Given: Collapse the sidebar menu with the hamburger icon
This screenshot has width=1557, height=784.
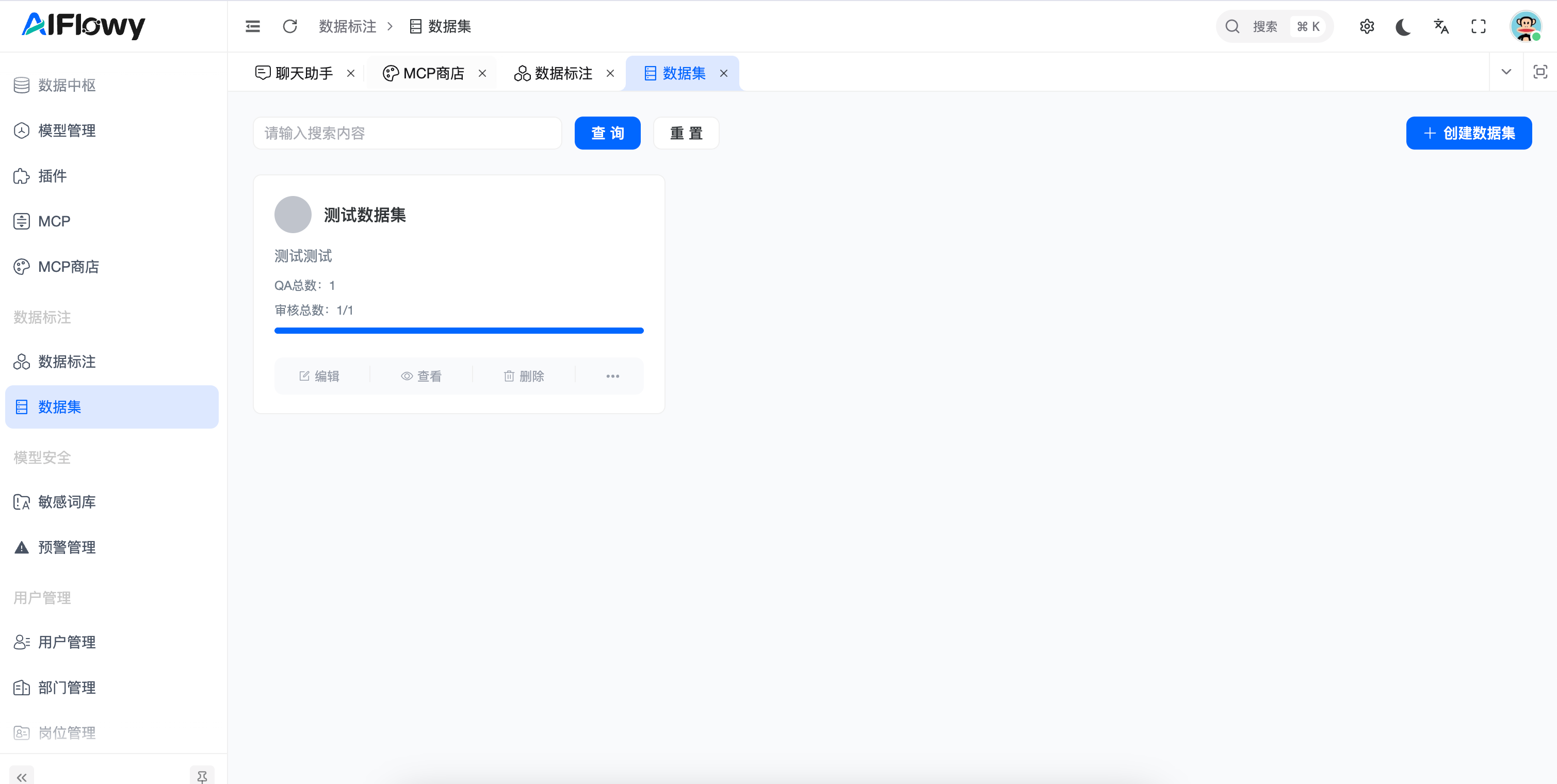Looking at the screenshot, I should coord(253,26).
